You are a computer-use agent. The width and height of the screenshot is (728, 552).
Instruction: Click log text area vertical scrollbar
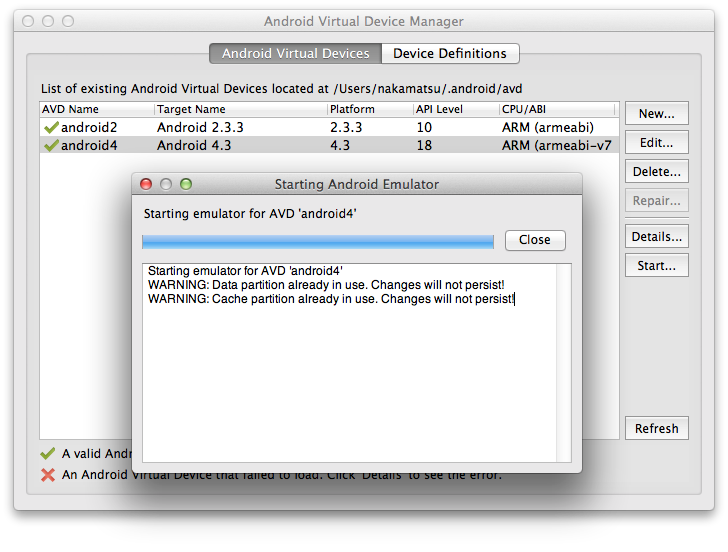point(564,363)
